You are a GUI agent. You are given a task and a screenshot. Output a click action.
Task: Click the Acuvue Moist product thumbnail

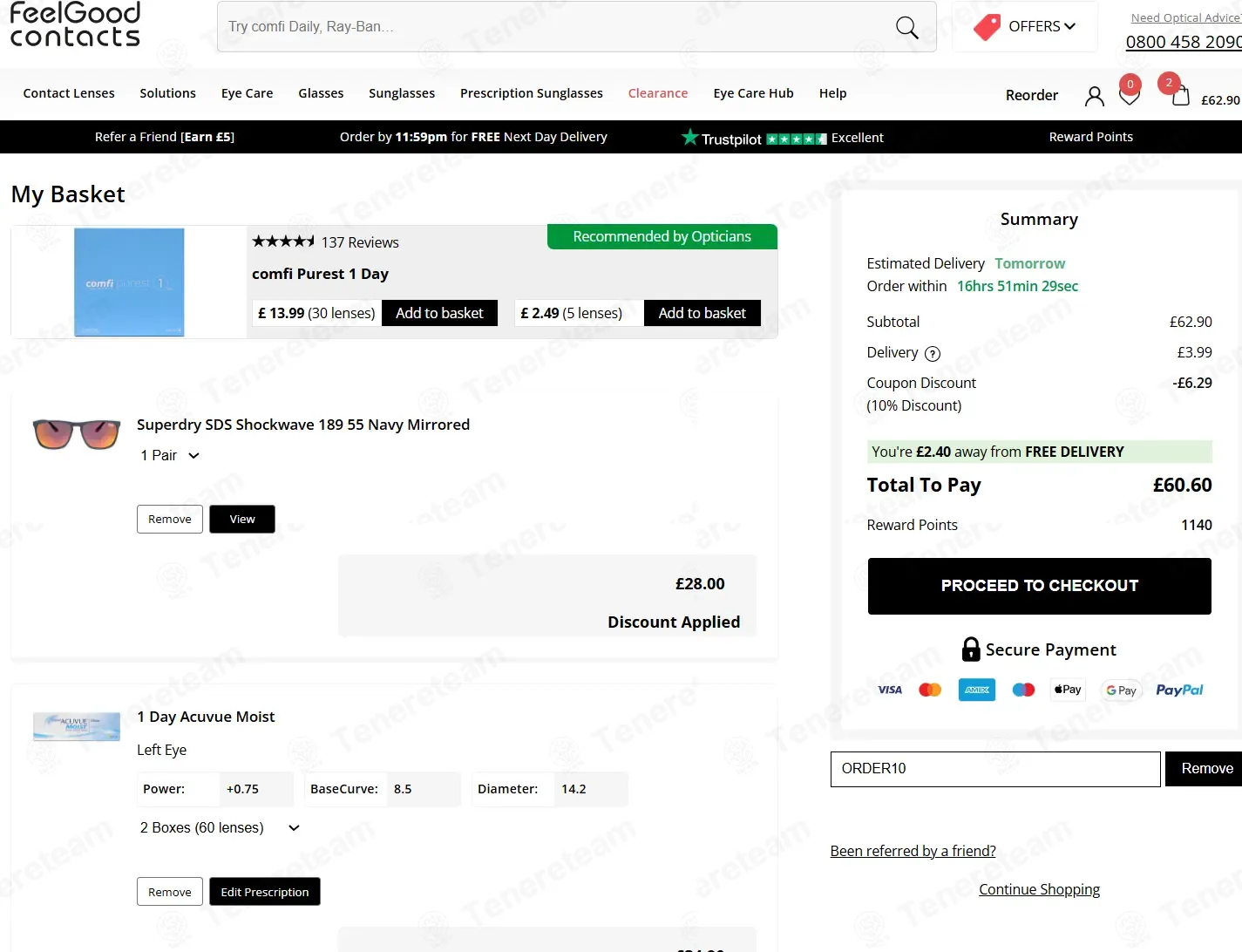[77, 726]
